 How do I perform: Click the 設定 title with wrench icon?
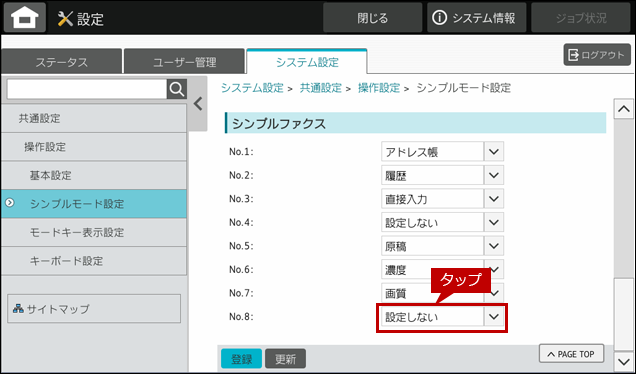(81, 19)
